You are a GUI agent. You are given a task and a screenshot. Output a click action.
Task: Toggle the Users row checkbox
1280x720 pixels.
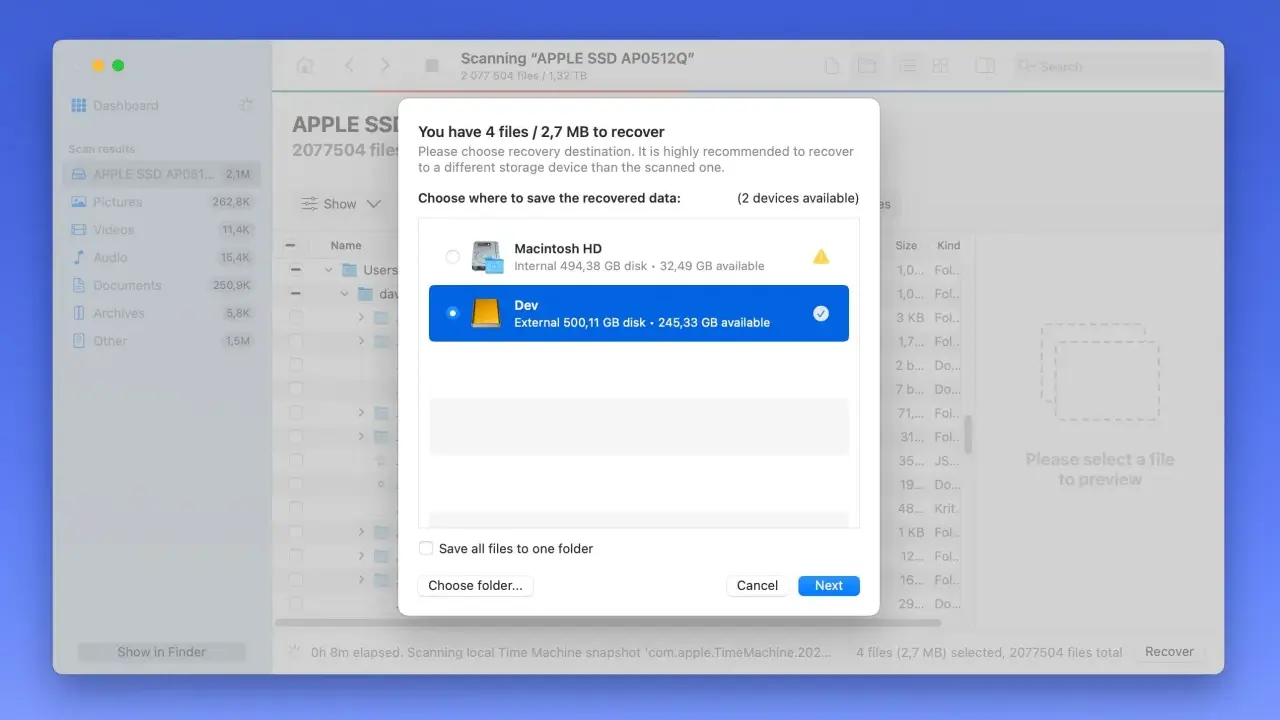click(x=295, y=270)
